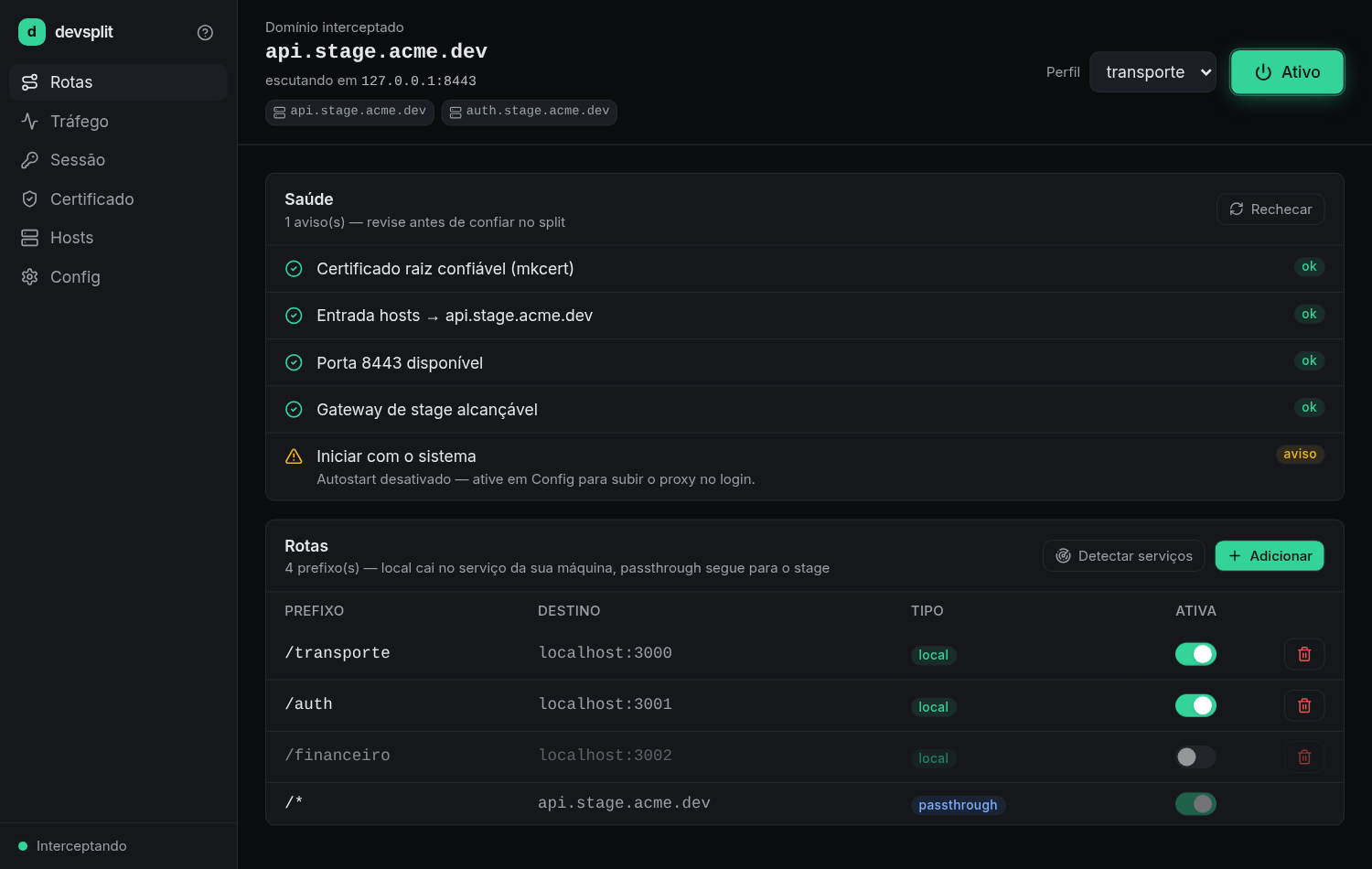Click the aviso badge
1372x869 pixels.
click(x=1300, y=455)
